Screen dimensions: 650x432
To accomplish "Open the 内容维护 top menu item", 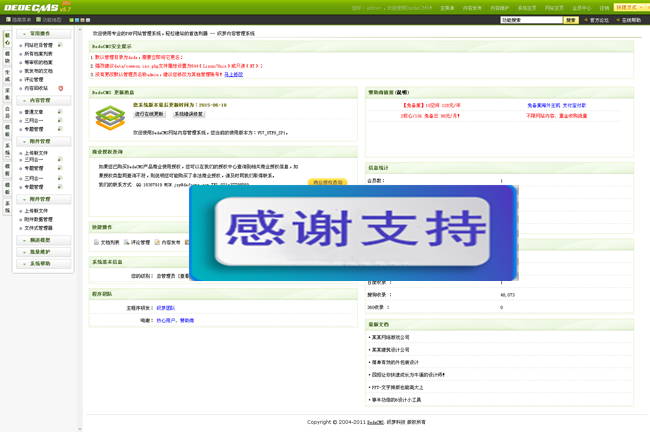I will [500, 8].
